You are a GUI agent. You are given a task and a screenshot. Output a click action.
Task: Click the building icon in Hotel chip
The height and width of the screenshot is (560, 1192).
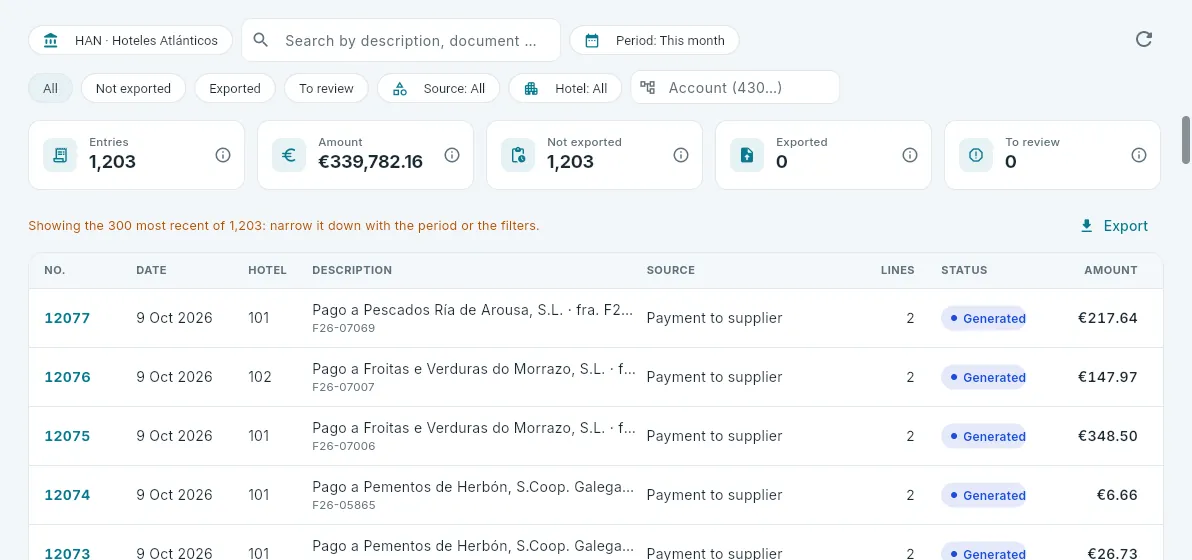pos(531,88)
